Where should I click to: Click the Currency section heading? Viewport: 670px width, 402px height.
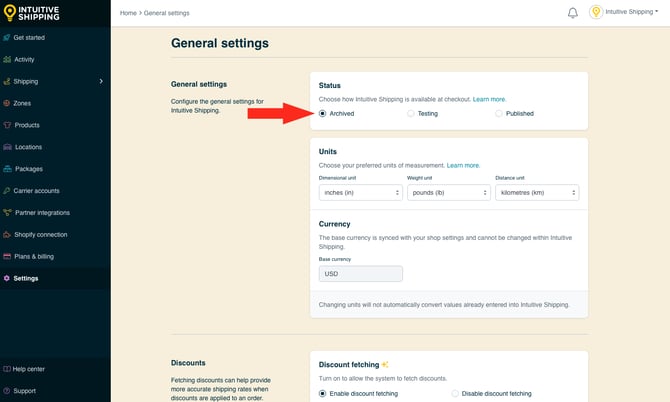tap(334, 224)
